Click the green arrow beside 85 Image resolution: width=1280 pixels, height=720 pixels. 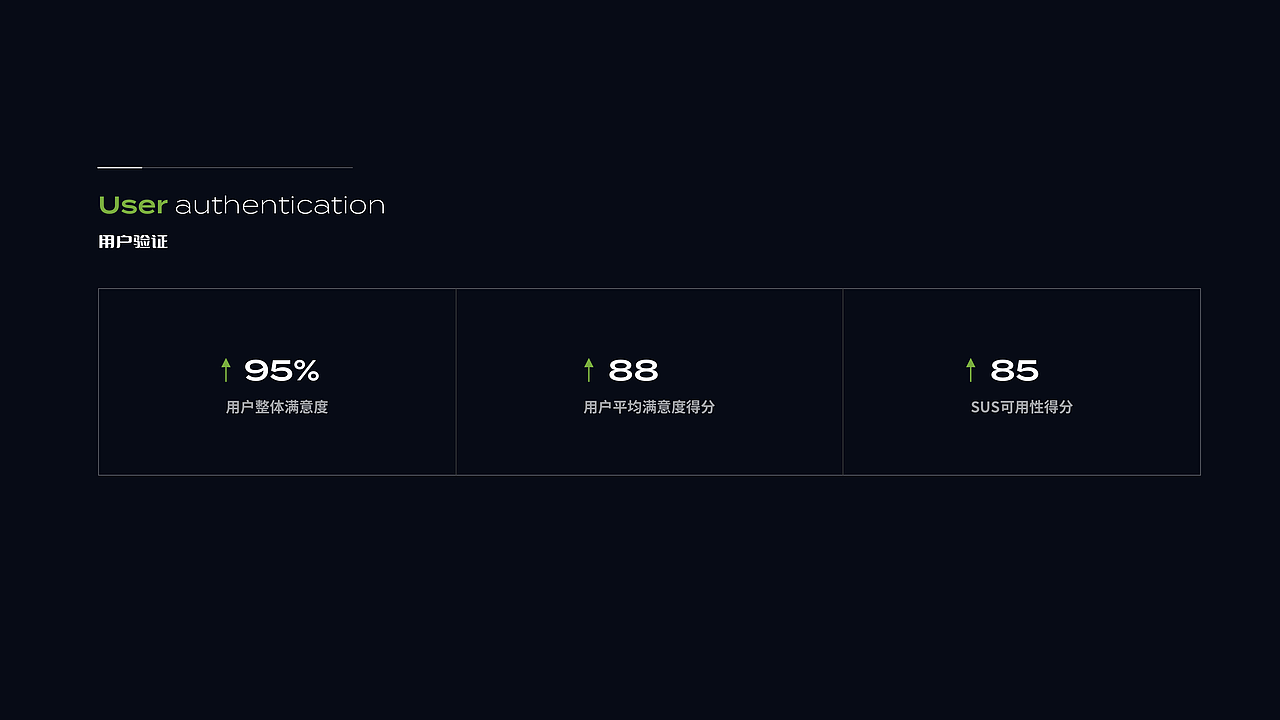click(970, 370)
